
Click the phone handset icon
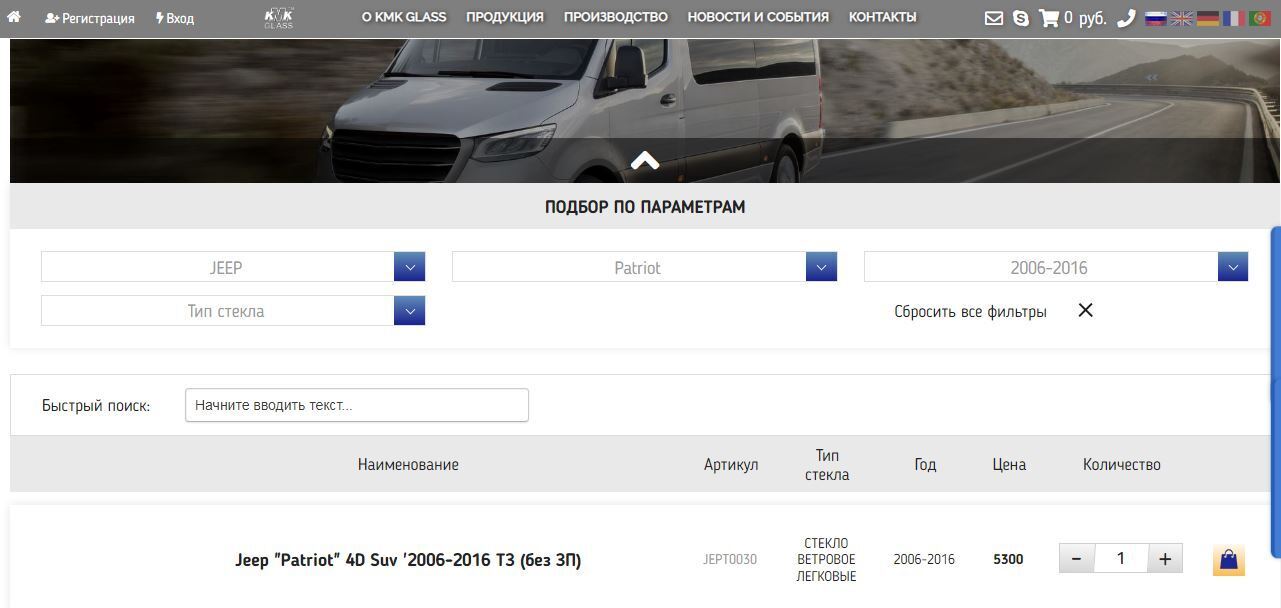tap(1126, 18)
